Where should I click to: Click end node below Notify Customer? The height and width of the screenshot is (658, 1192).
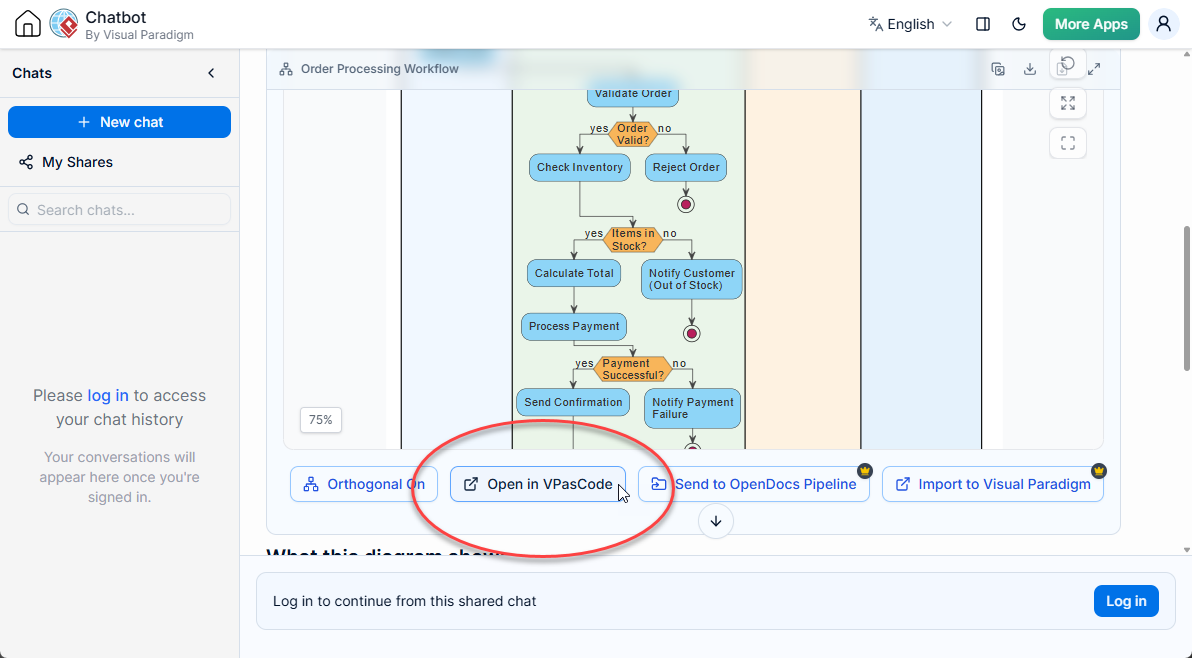tap(691, 333)
